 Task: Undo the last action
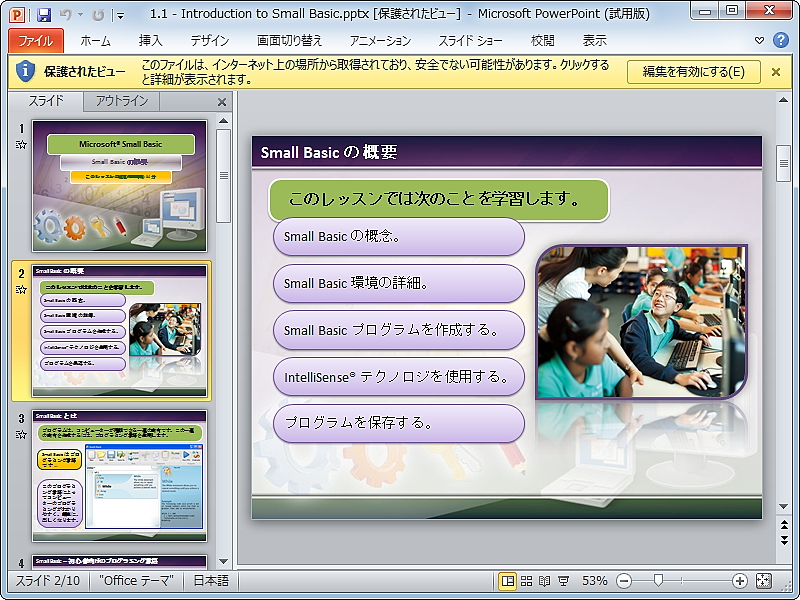(x=66, y=14)
